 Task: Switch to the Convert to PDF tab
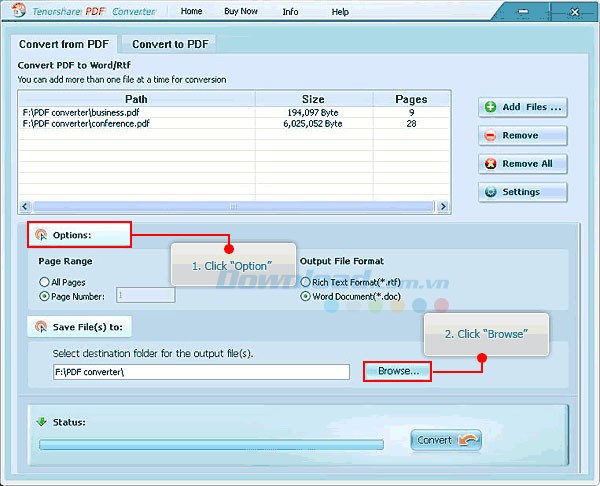pos(168,44)
